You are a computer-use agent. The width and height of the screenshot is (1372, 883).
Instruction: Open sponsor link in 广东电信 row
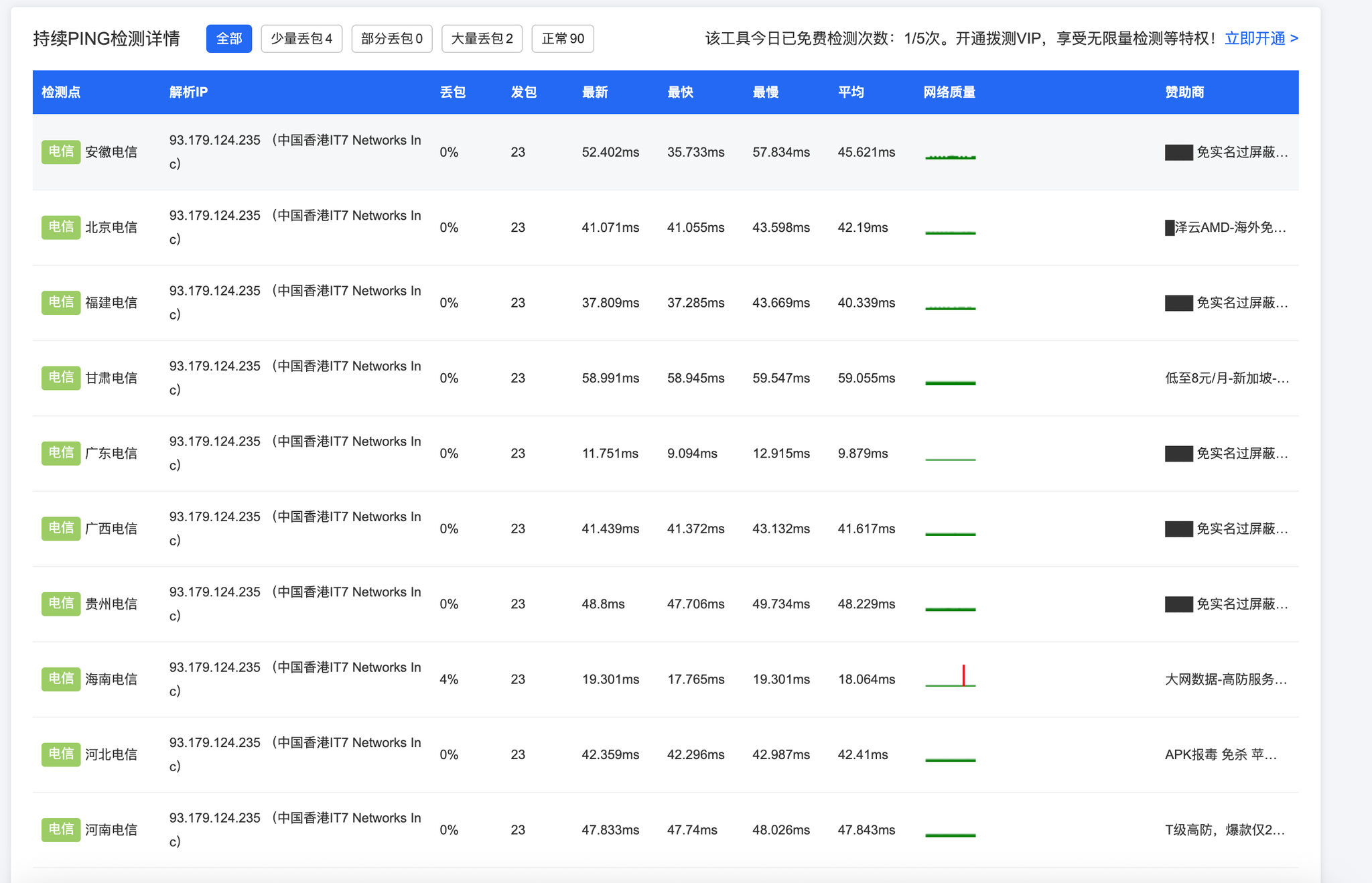click(1226, 453)
